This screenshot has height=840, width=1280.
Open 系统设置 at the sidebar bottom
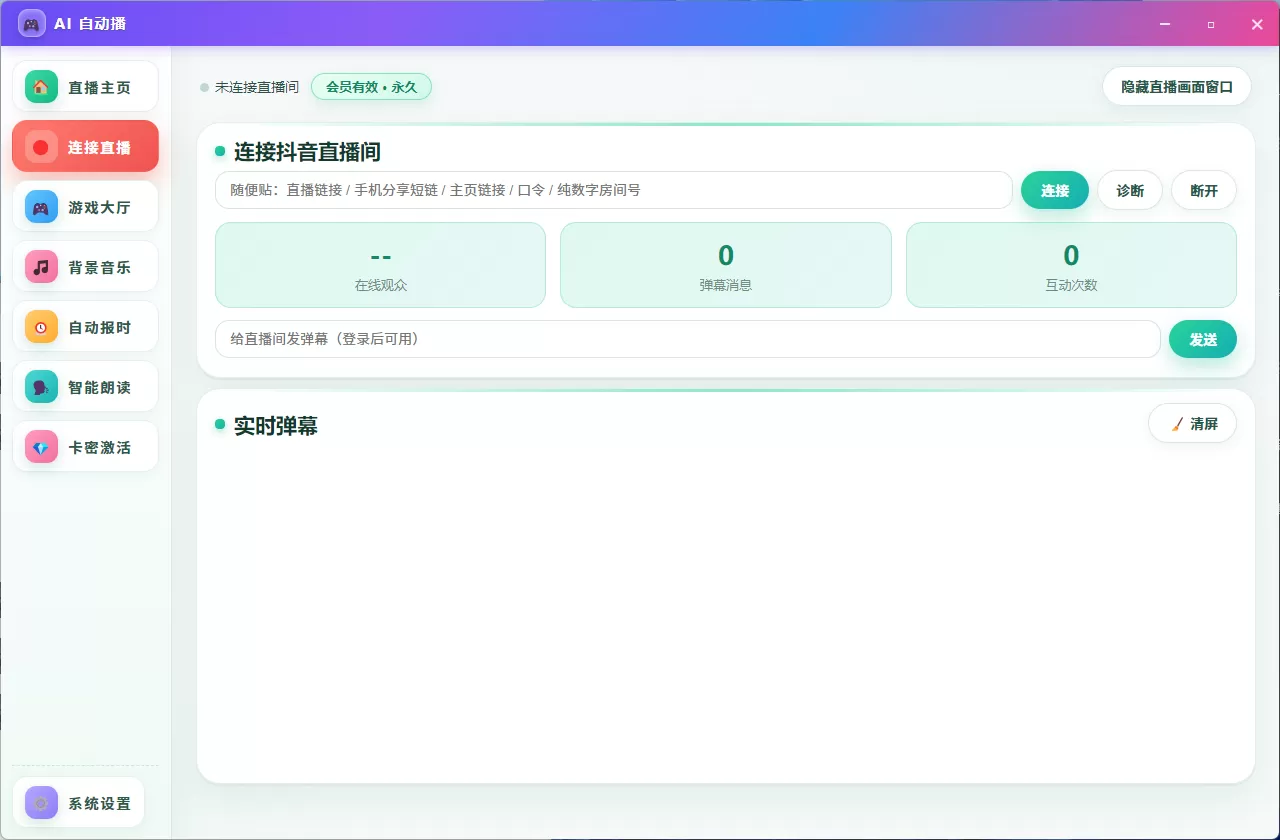78,803
